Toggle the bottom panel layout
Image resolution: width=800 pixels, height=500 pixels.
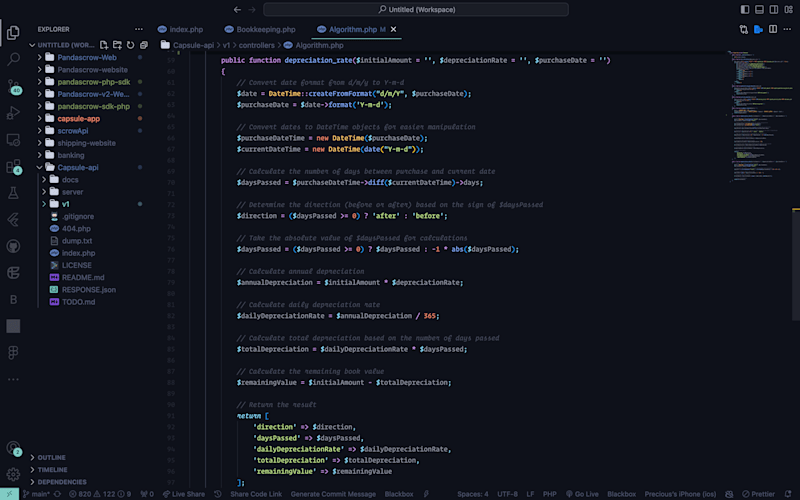pos(759,9)
